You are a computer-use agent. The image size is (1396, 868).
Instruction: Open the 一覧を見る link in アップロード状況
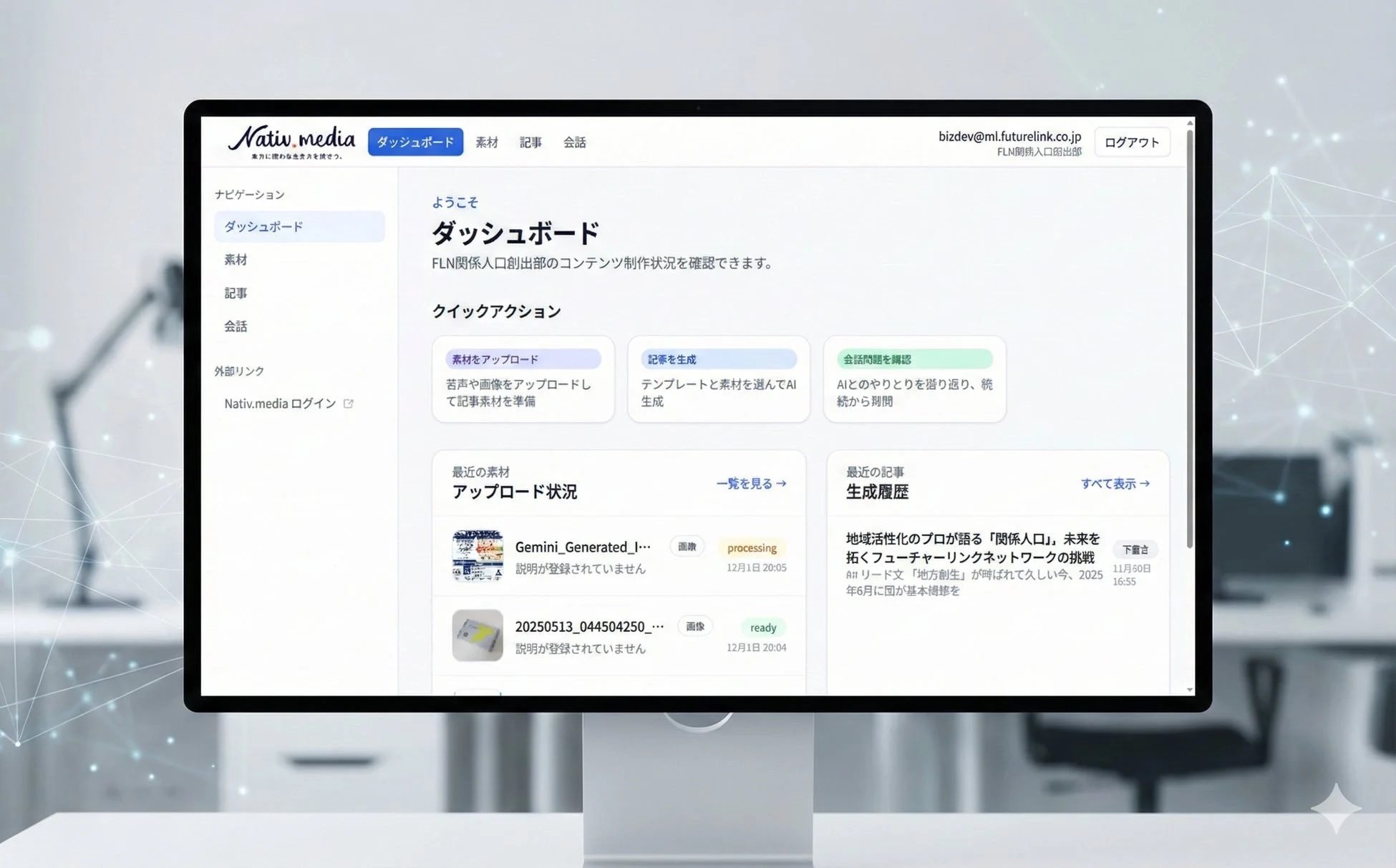click(750, 484)
